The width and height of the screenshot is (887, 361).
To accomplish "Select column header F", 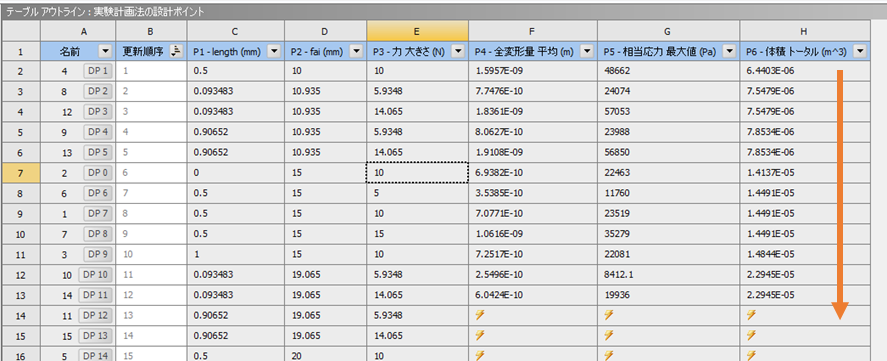I will (533, 32).
